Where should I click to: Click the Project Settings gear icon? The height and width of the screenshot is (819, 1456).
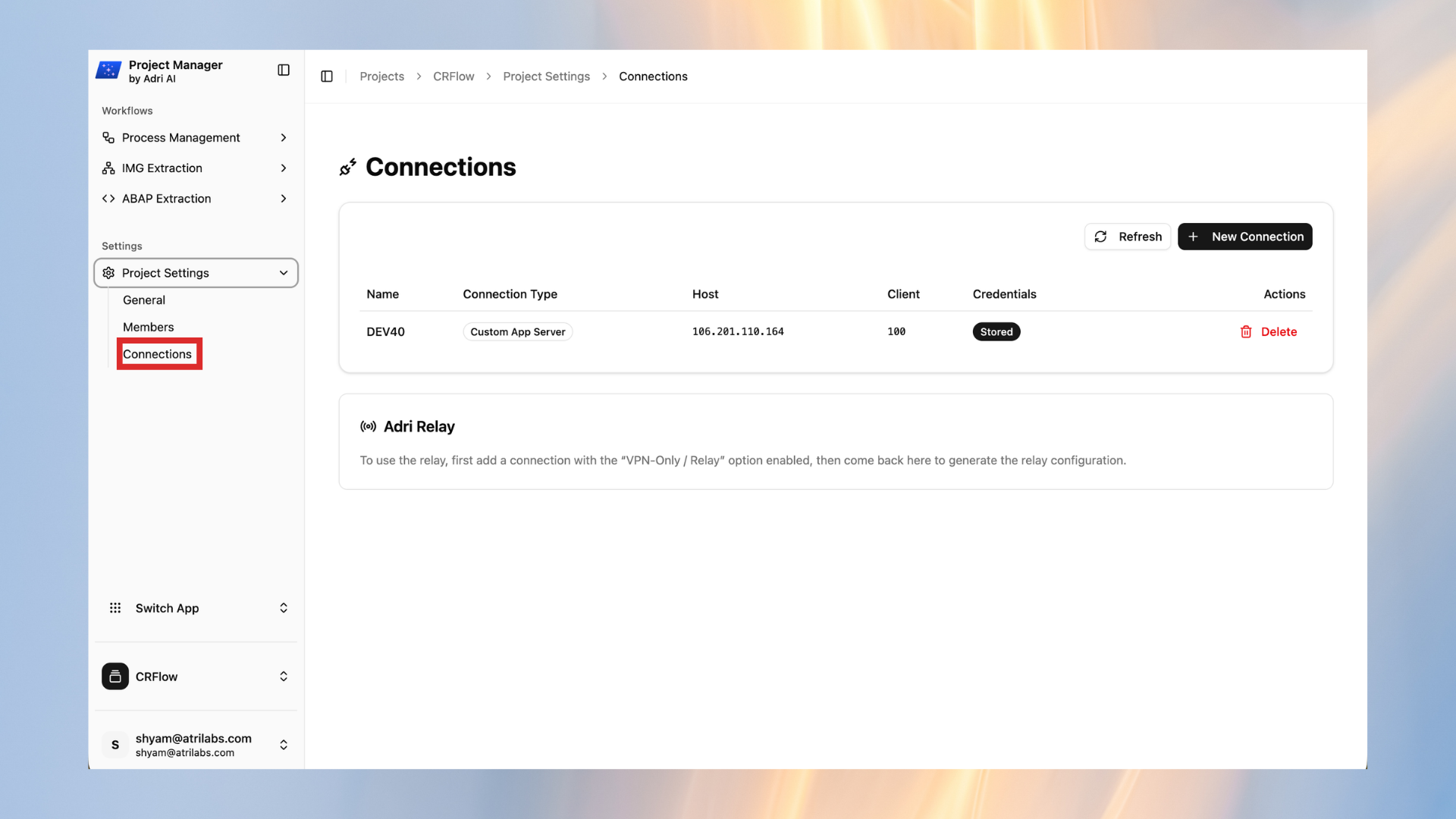click(x=108, y=273)
